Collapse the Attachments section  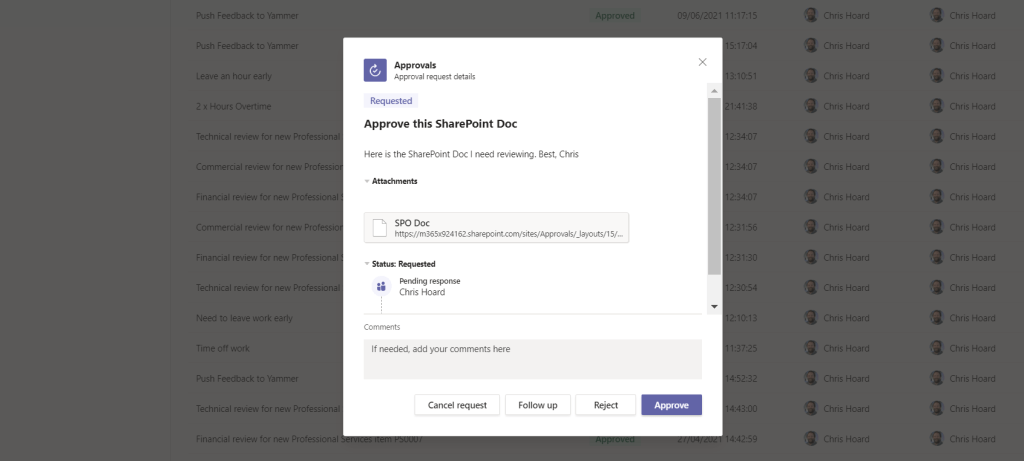(367, 181)
